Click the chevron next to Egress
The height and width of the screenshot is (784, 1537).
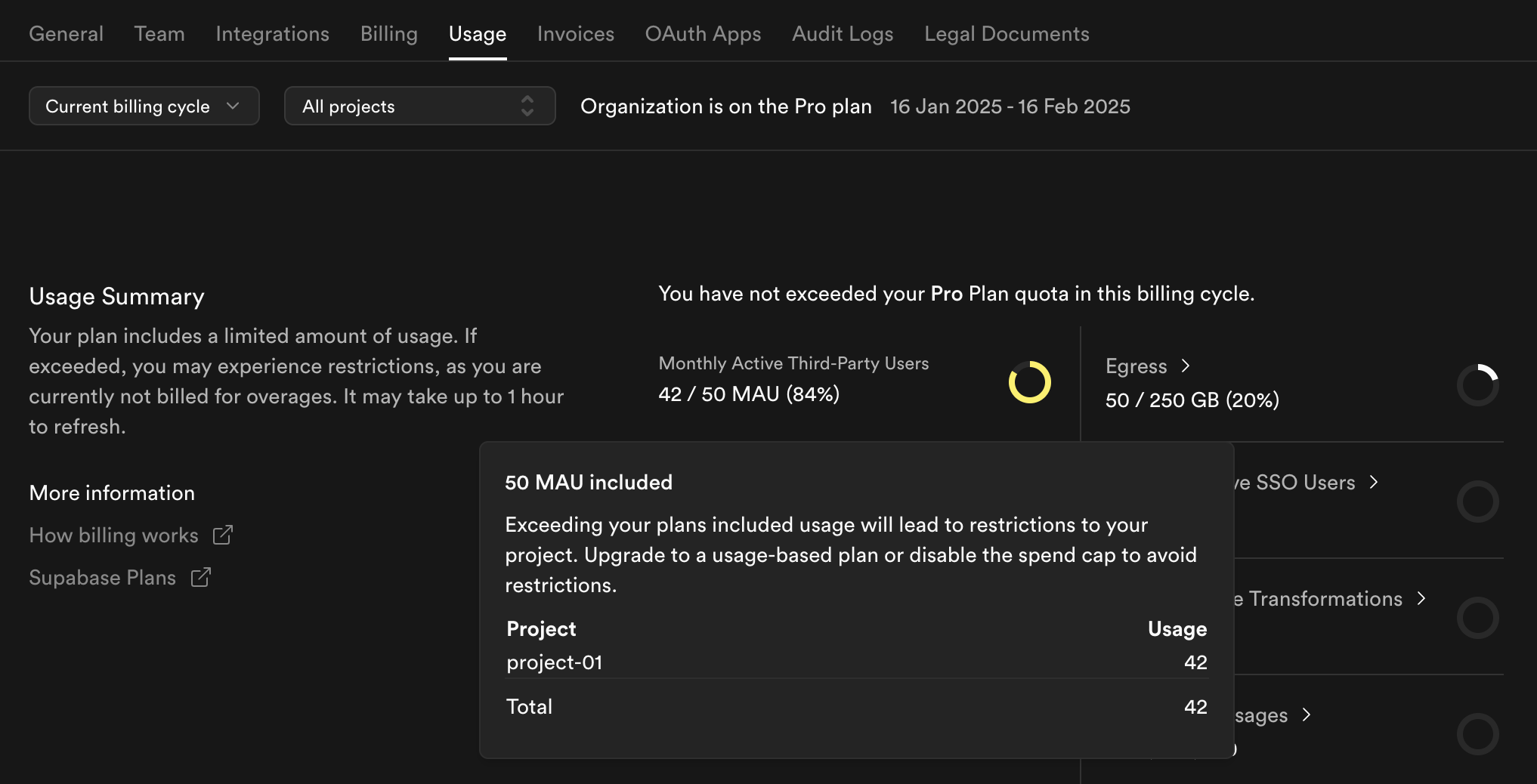tap(1186, 366)
